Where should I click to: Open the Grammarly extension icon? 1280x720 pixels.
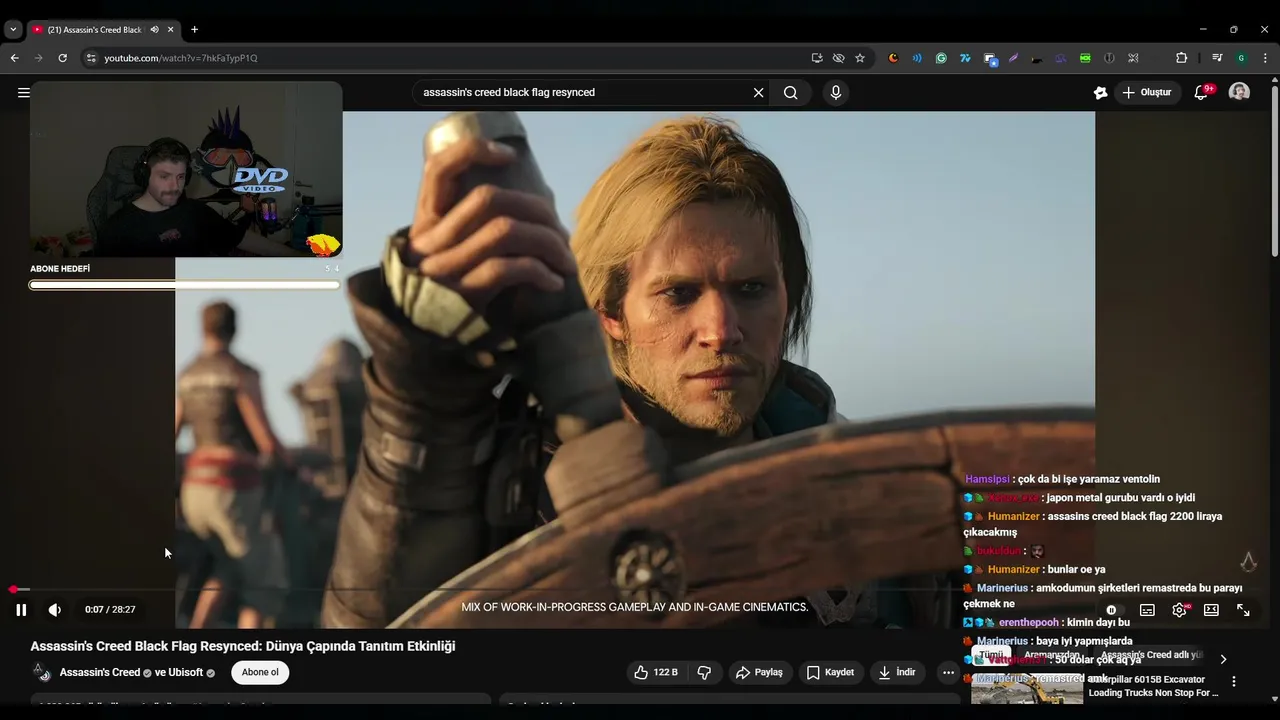click(941, 58)
